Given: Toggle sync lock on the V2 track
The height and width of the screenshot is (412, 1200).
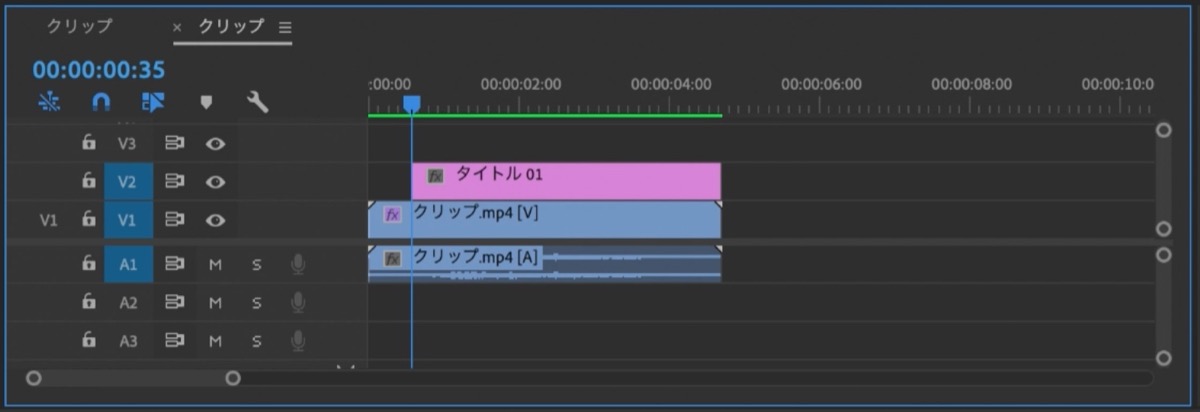Looking at the screenshot, I should [x=174, y=181].
